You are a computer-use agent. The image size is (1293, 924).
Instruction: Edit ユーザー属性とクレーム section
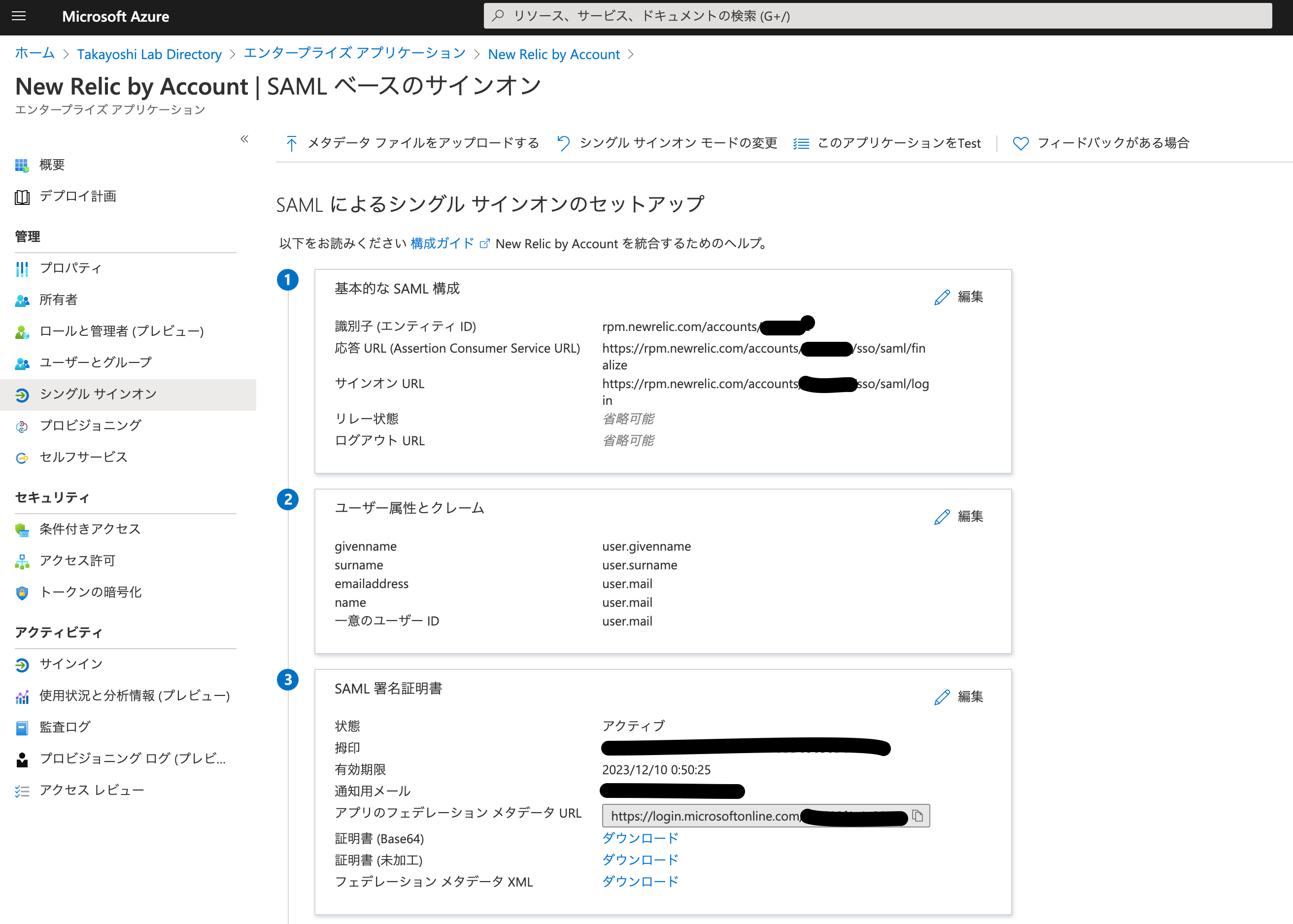(x=959, y=517)
